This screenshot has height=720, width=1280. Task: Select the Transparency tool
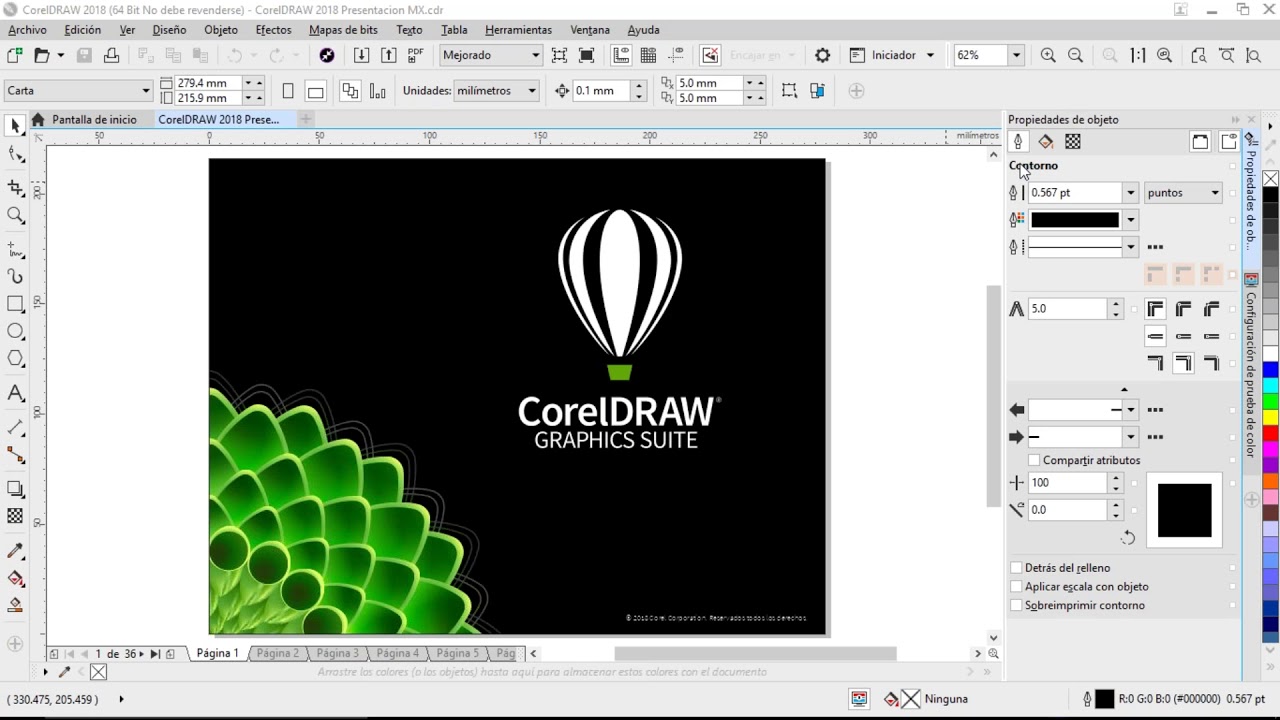[x=15, y=516]
